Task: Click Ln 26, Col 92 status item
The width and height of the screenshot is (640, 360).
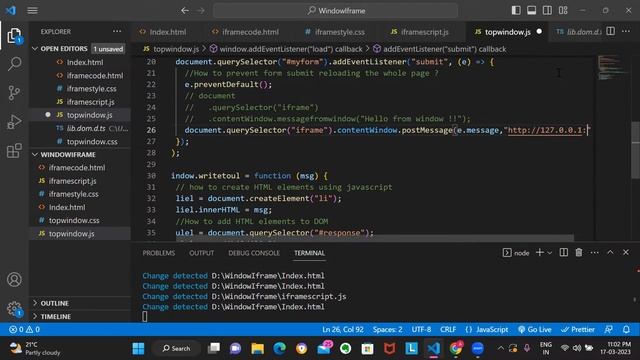Action: [343, 329]
